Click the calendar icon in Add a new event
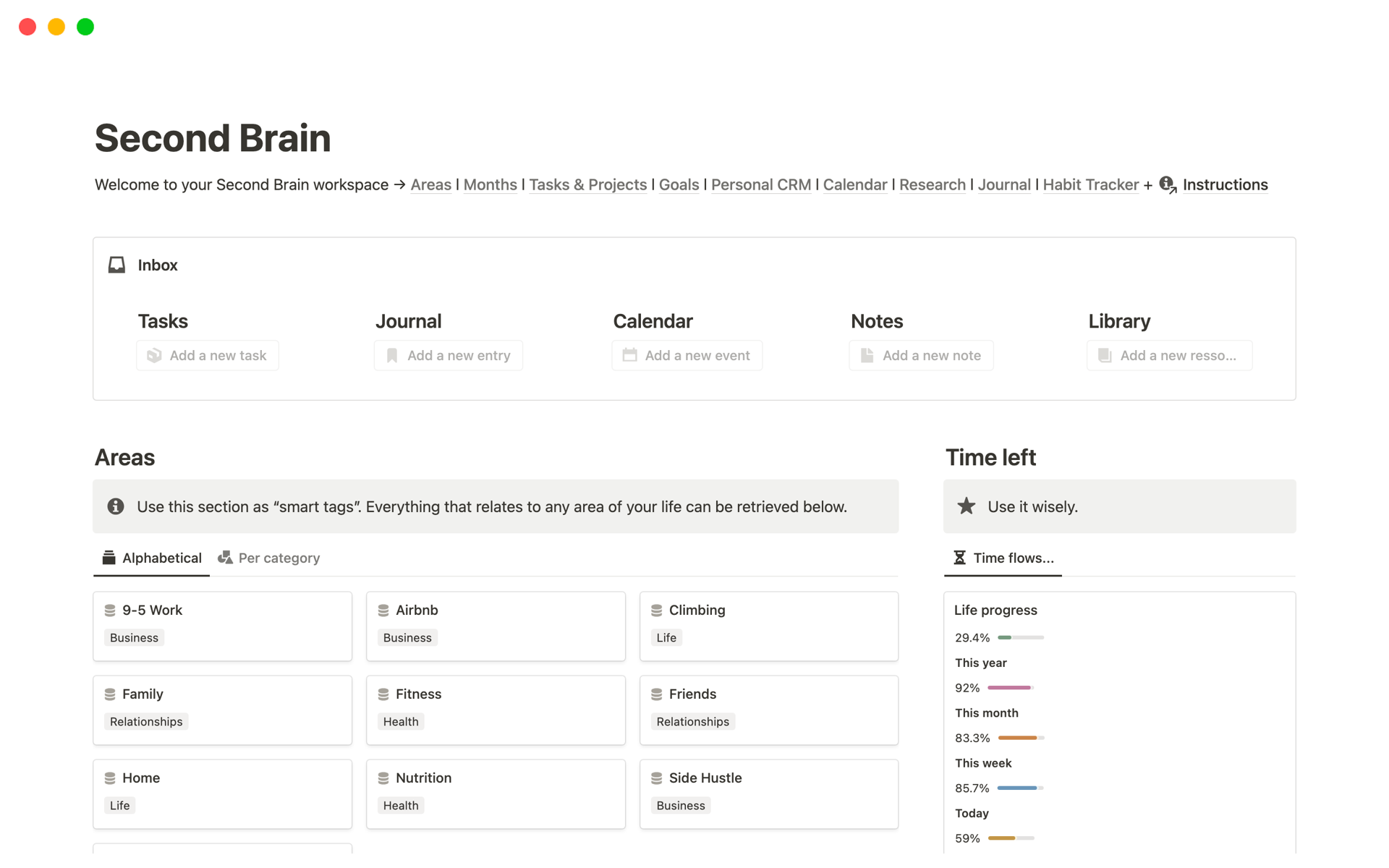This screenshot has height=868, width=1389. (x=629, y=355)
